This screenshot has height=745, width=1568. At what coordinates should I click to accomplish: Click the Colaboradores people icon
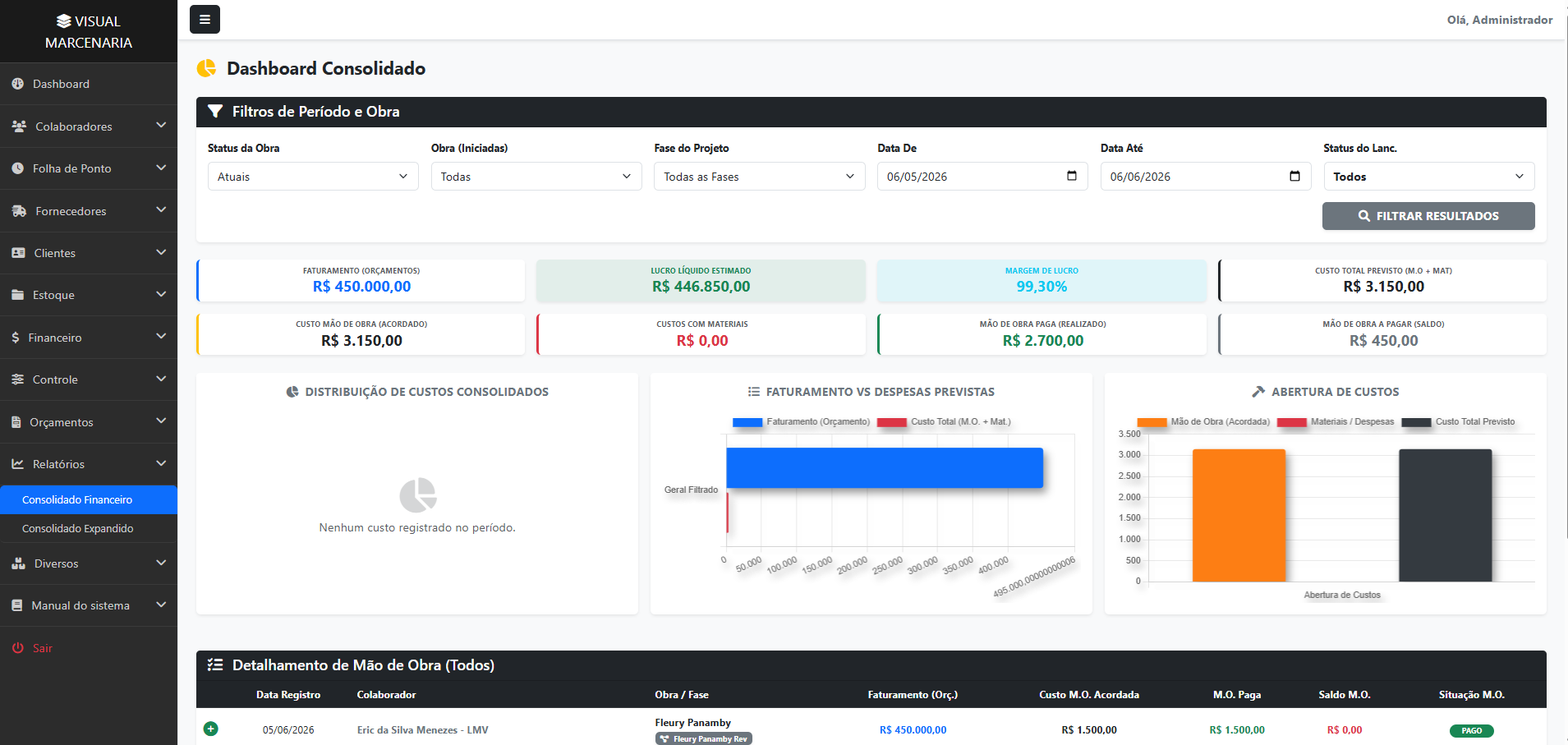click(19, 126)
